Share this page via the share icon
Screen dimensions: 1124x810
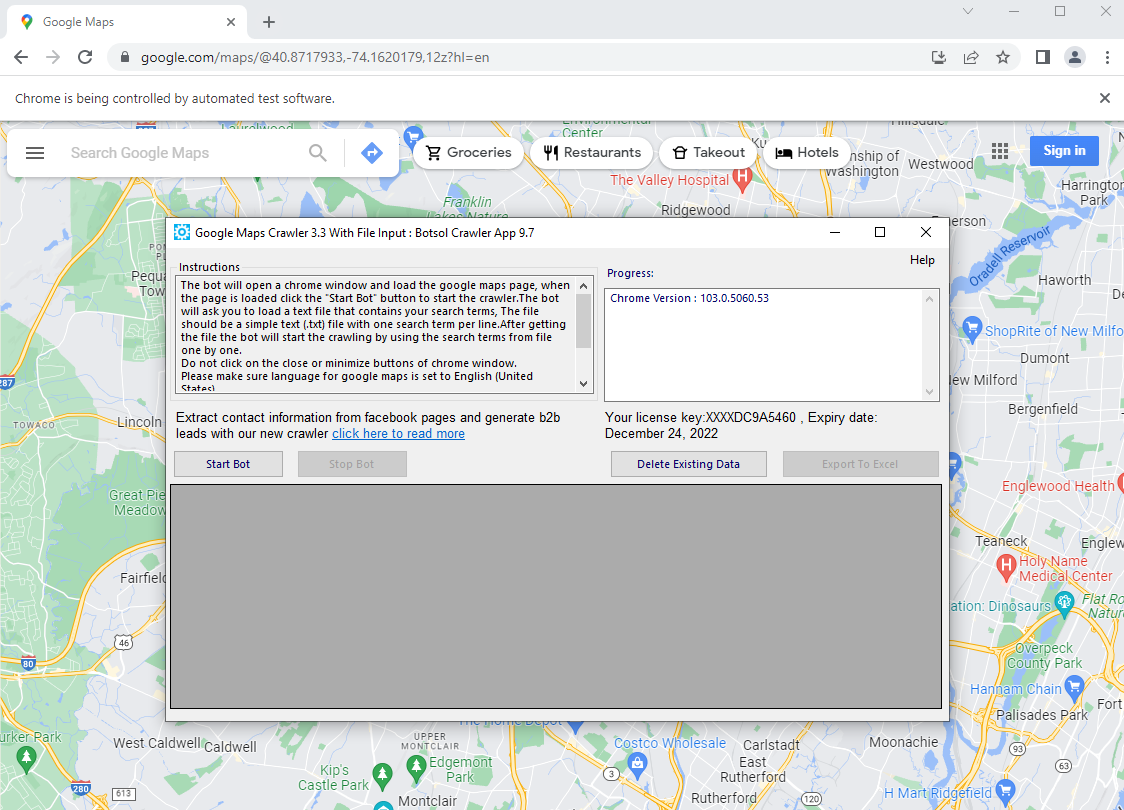[971, 57]
